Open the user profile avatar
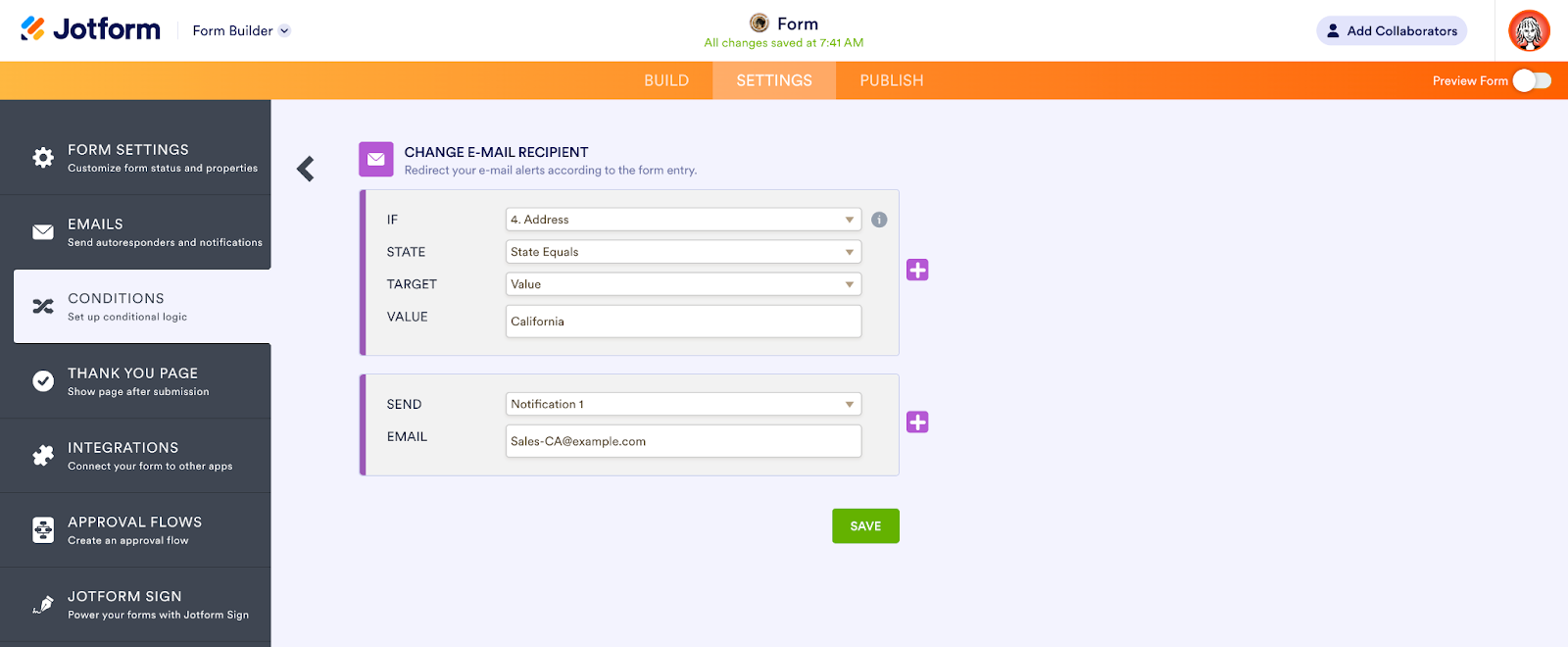This screenshot has height=647, width=1568. 1529,30
